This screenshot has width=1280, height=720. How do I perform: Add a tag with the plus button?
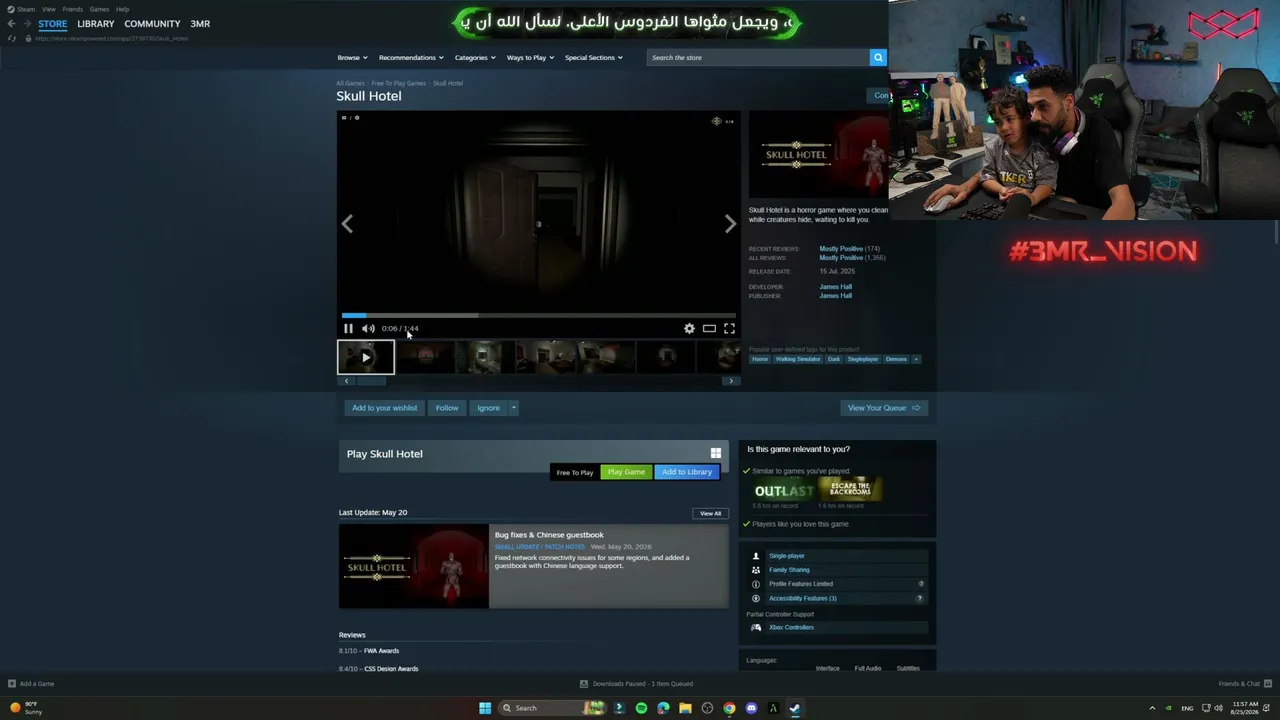[916, 359]
